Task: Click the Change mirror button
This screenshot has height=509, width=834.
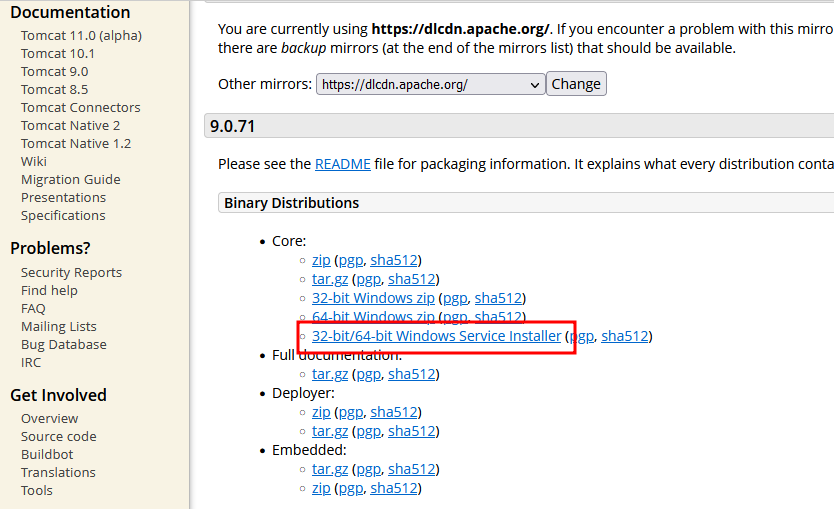Action: click(x=576, y=84)
